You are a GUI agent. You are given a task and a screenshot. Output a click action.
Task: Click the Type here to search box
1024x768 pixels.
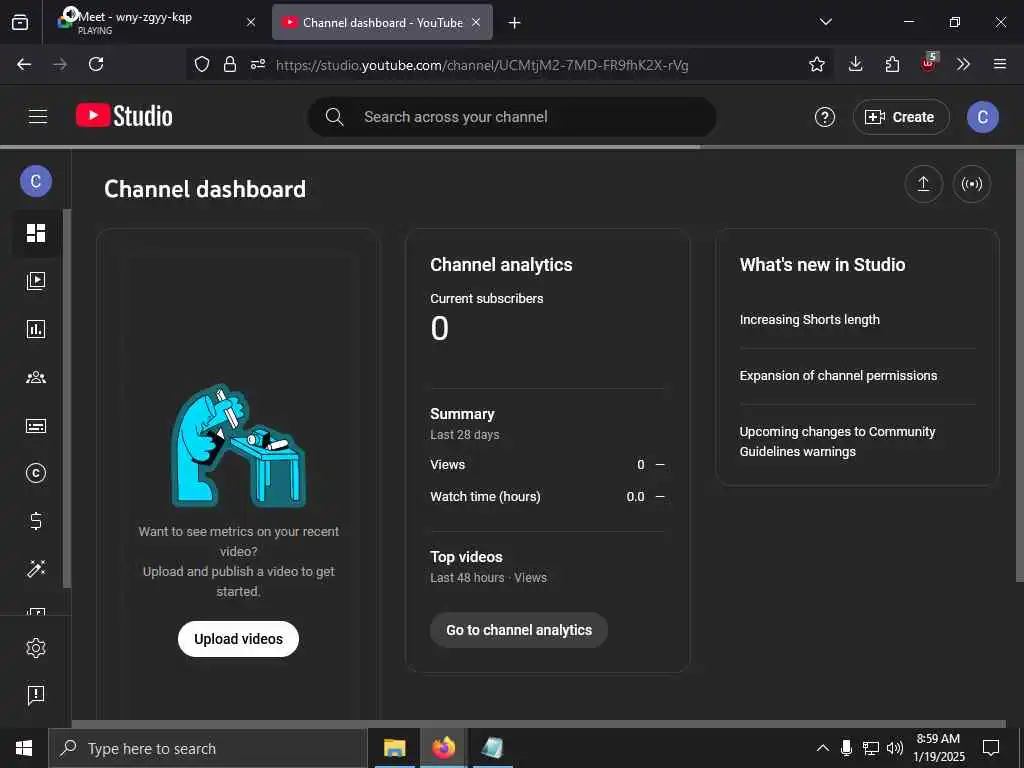(208, 748)
